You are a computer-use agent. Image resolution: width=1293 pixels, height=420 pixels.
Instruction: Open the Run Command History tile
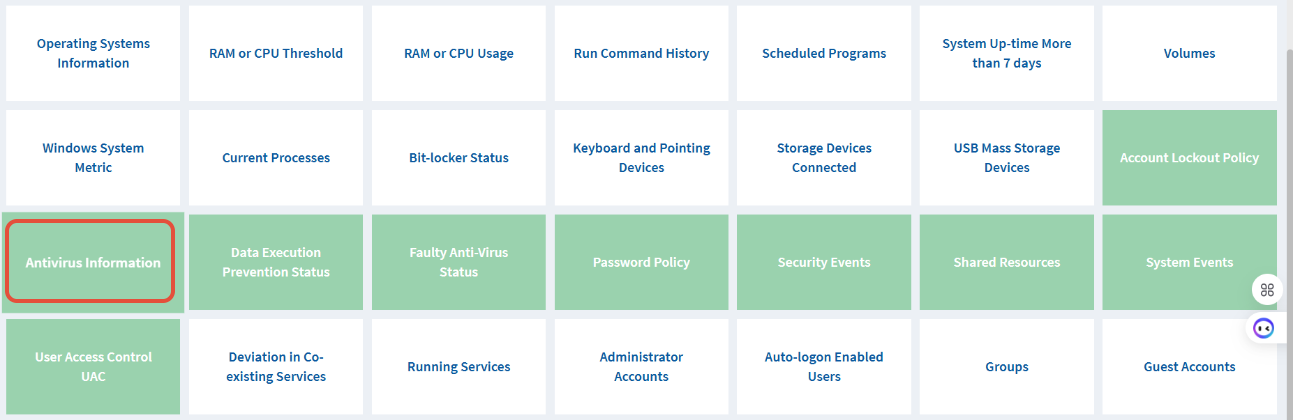[x=641, y=53]
